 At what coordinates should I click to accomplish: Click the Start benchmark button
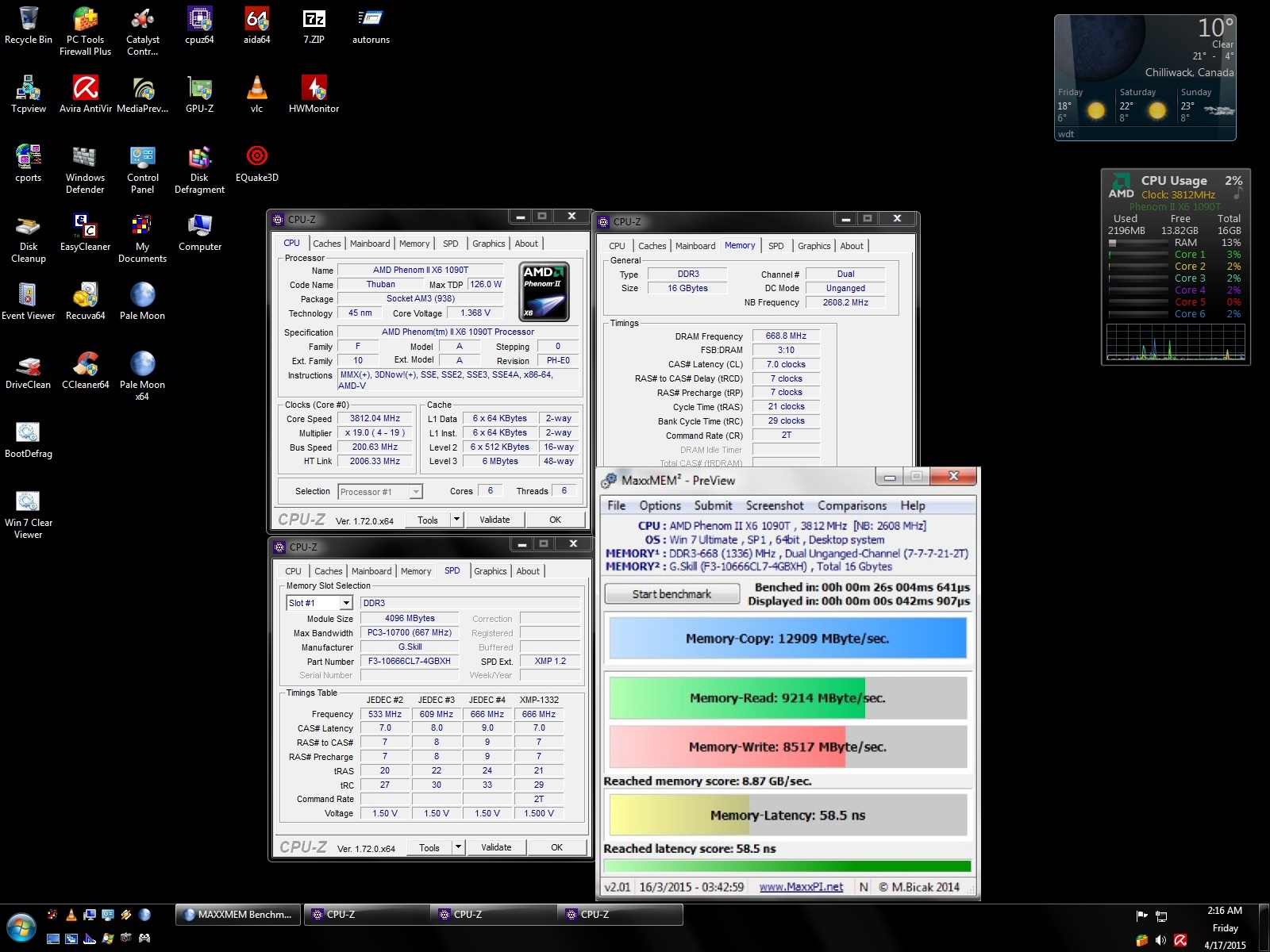[672, 594]
